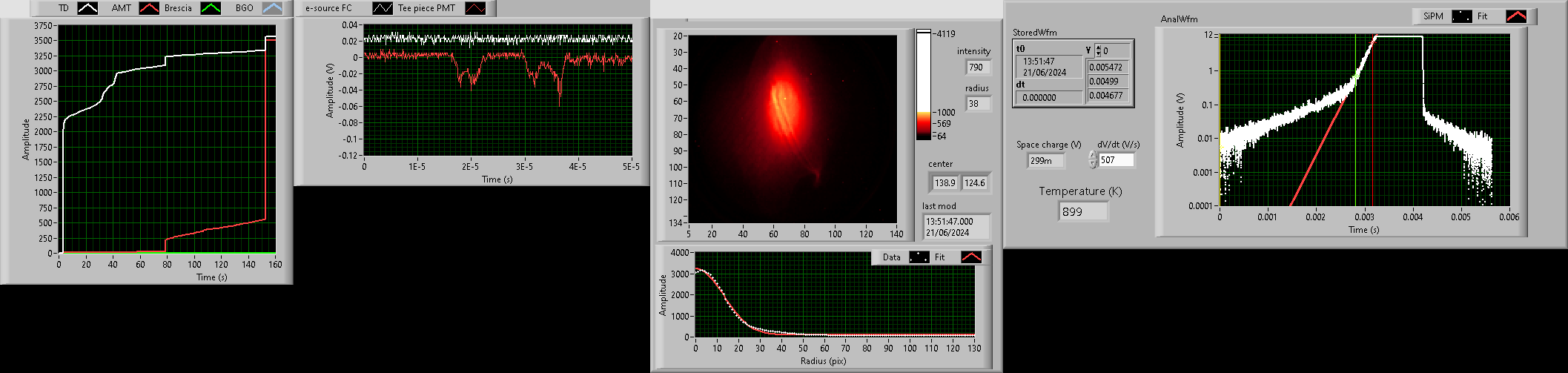Click the radial profile Data legend icon

[919, 257]
